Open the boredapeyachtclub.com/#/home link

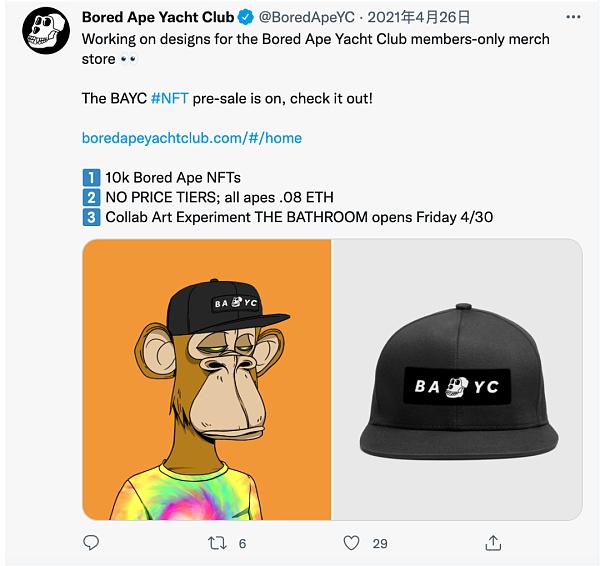click(191, 138)
